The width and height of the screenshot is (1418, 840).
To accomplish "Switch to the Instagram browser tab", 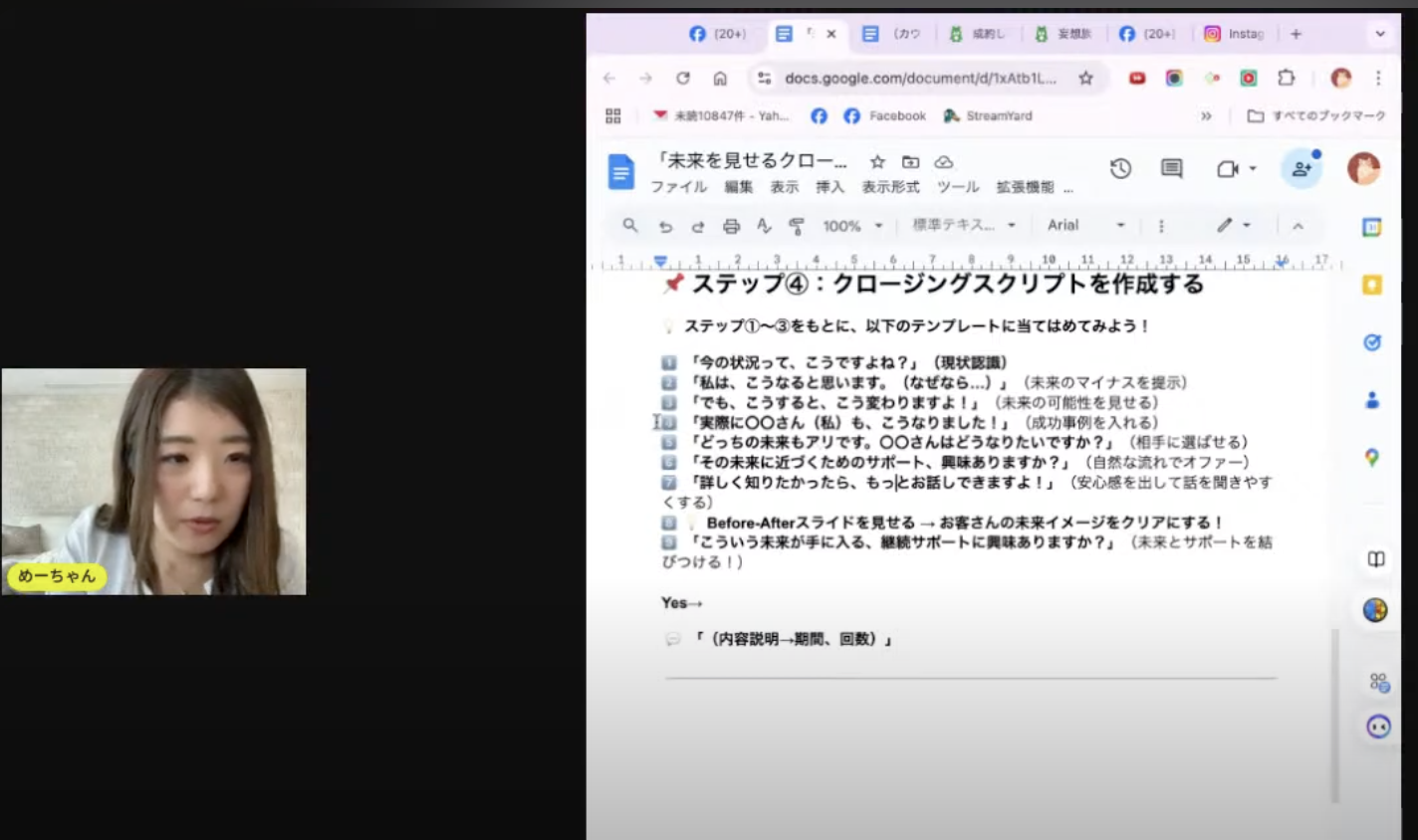I will point(1234,34).
